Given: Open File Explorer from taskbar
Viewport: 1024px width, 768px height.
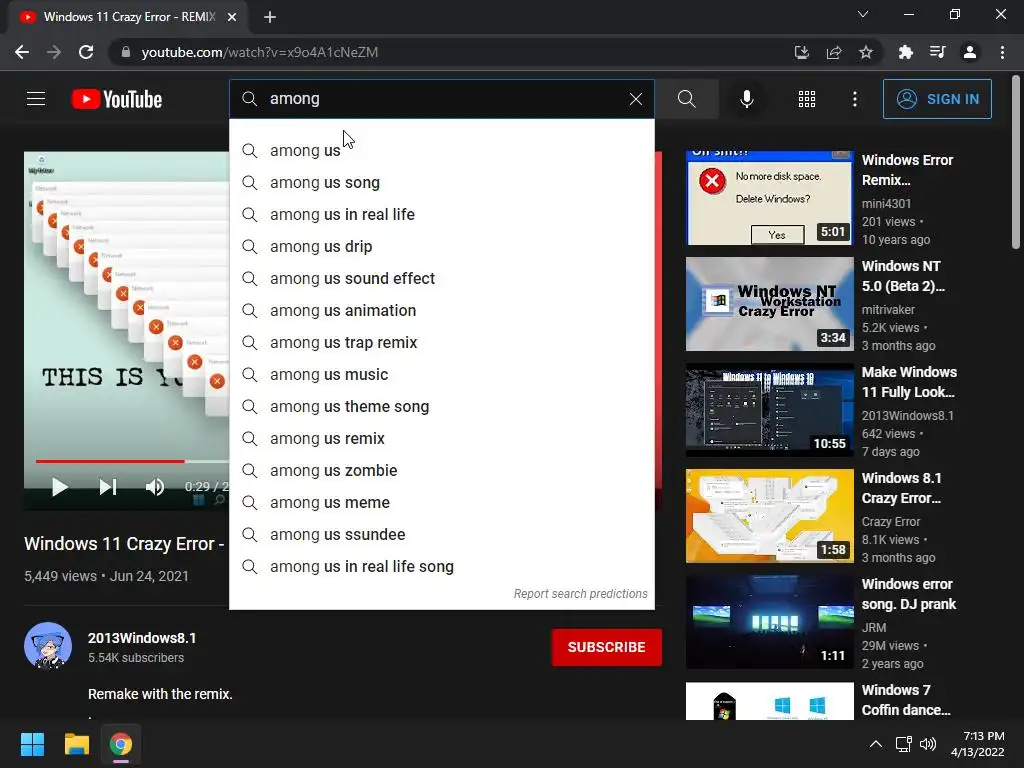Looking at the screenshot, I should pyautogui.click(x=76, y=744).
